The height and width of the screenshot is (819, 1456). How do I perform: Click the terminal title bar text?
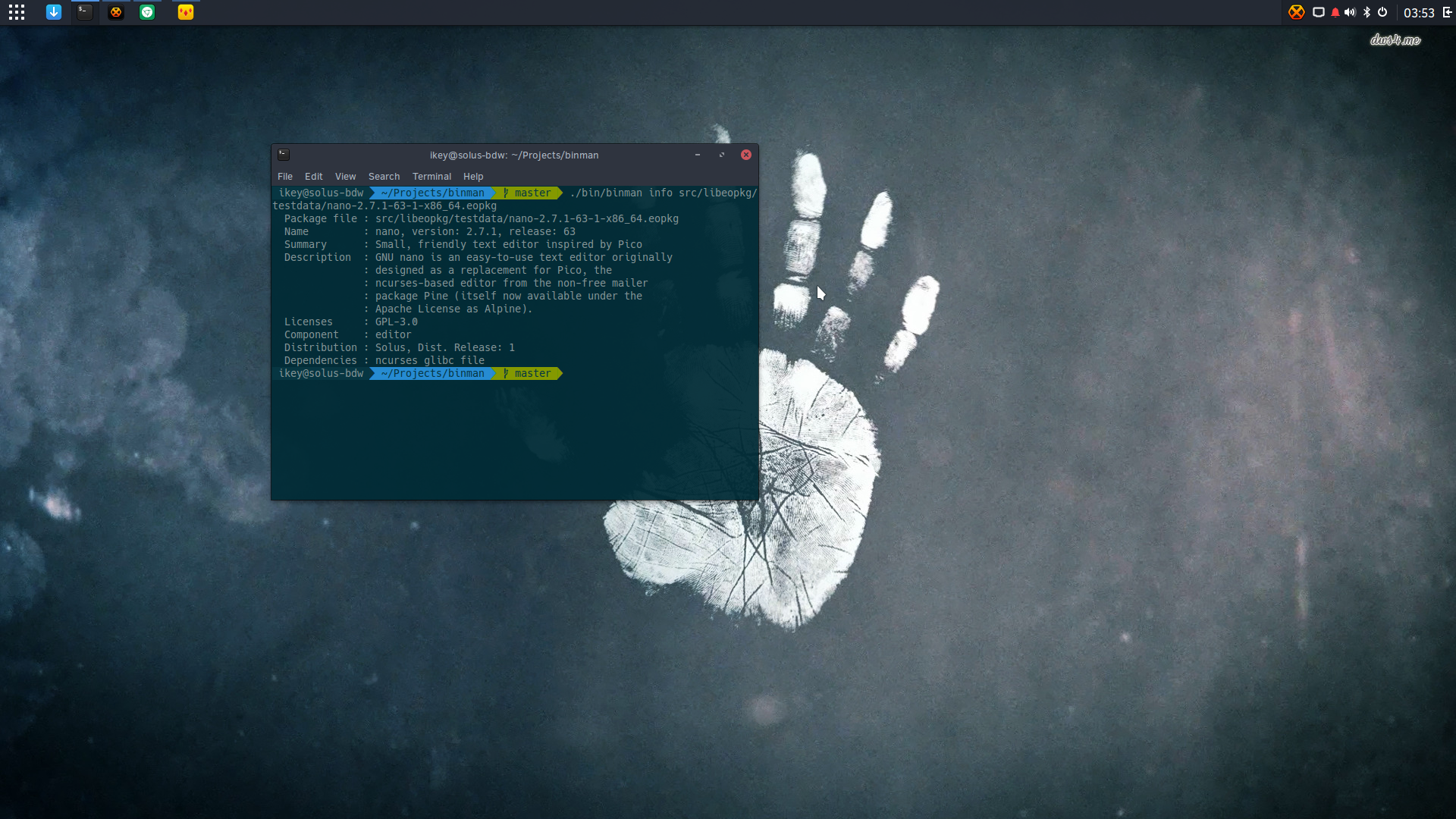[x=514, y=155]
